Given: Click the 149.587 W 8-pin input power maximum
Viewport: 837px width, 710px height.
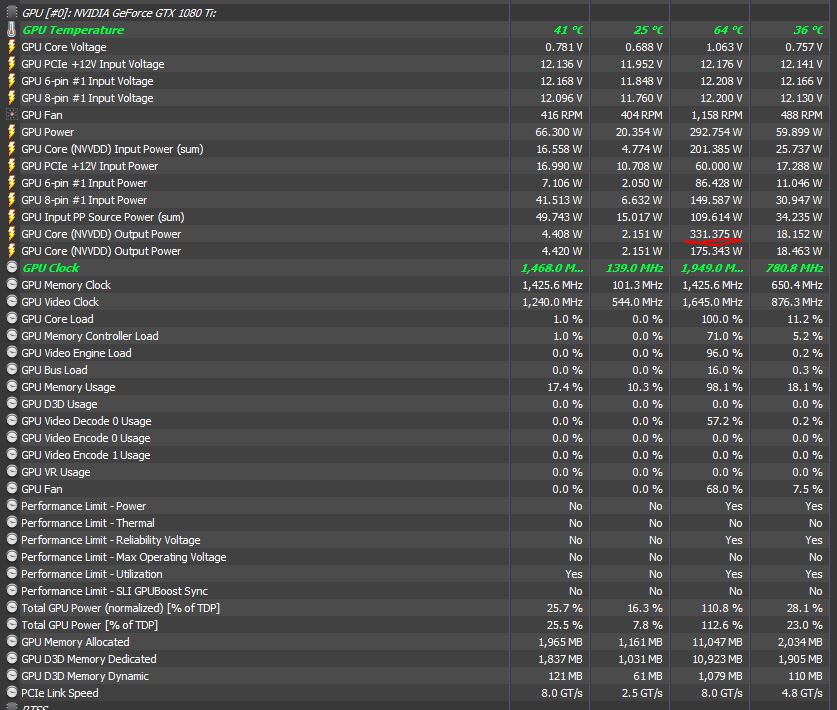Looking at the screenshot, I should [715, 200].
